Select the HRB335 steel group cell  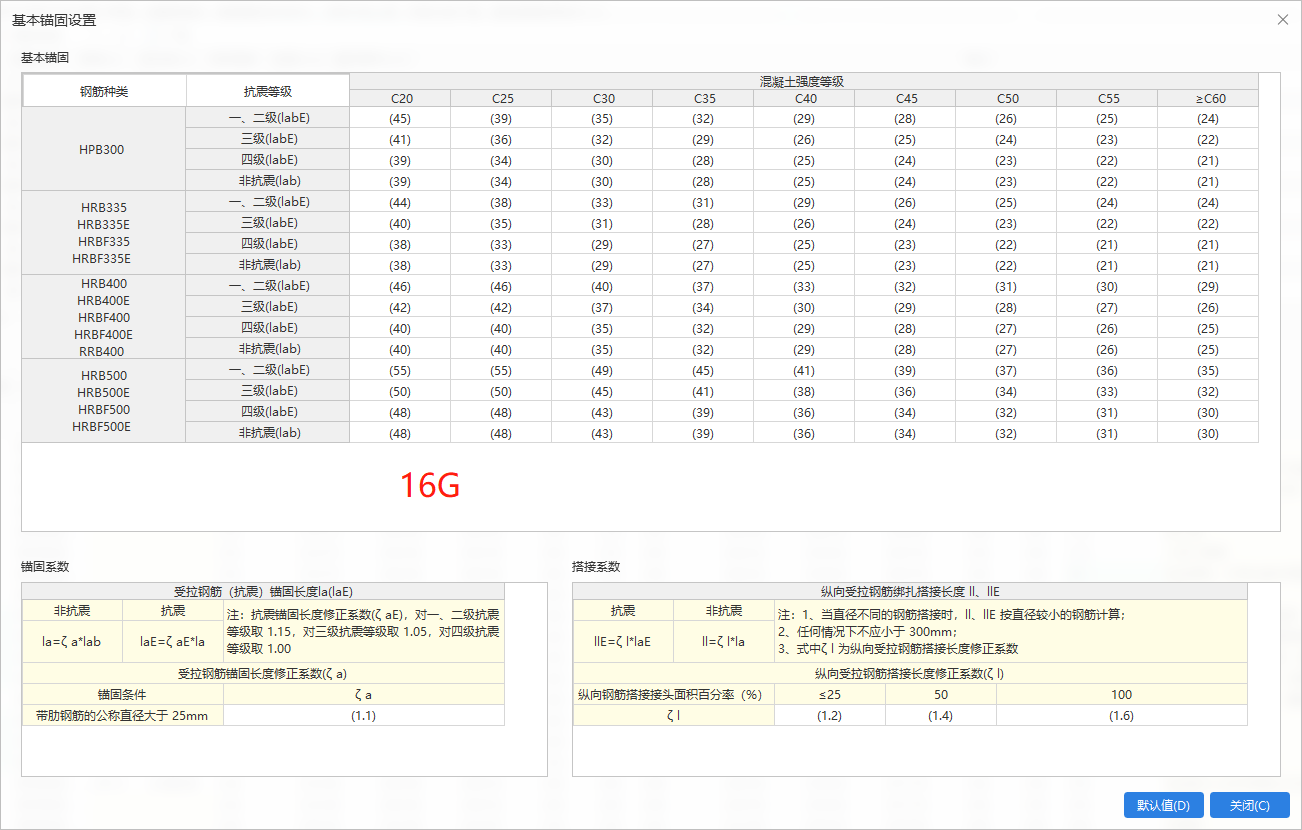(x=104, y=233)
